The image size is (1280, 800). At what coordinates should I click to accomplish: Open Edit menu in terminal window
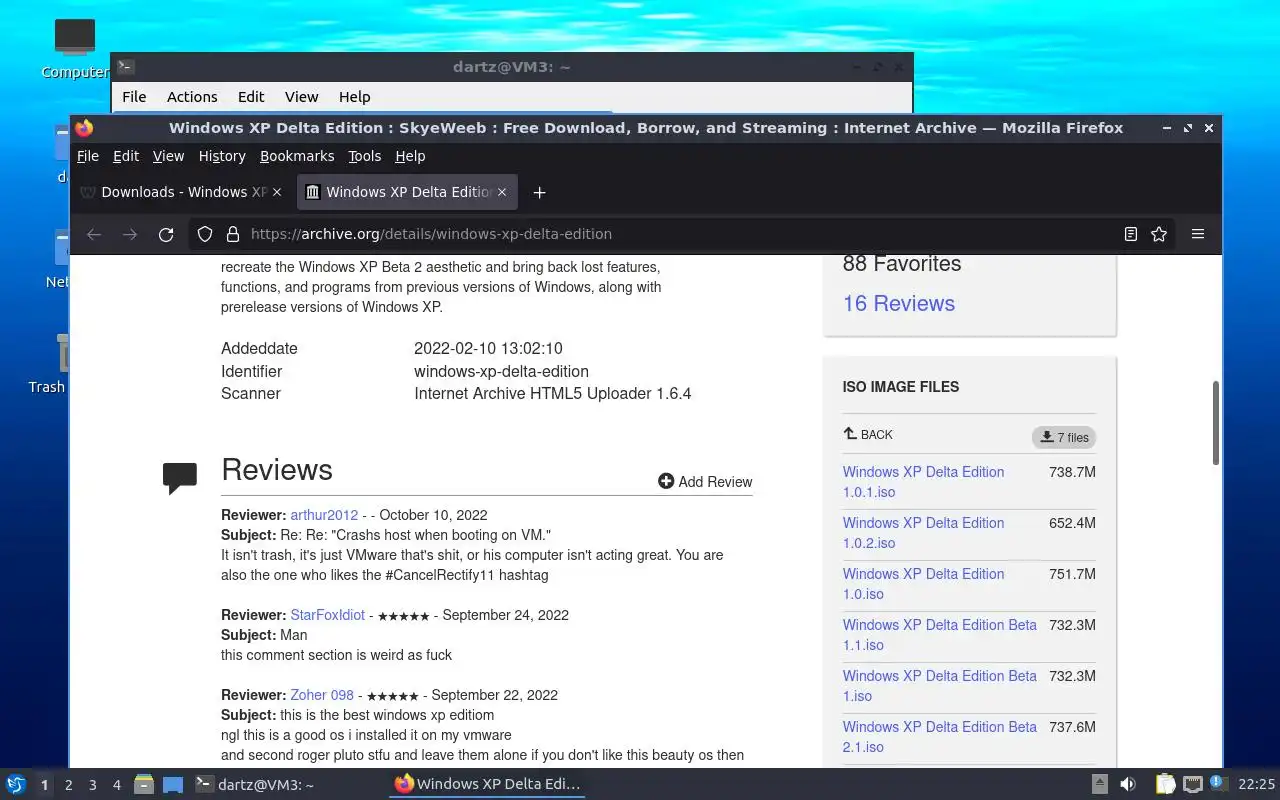tap(251, 97)
